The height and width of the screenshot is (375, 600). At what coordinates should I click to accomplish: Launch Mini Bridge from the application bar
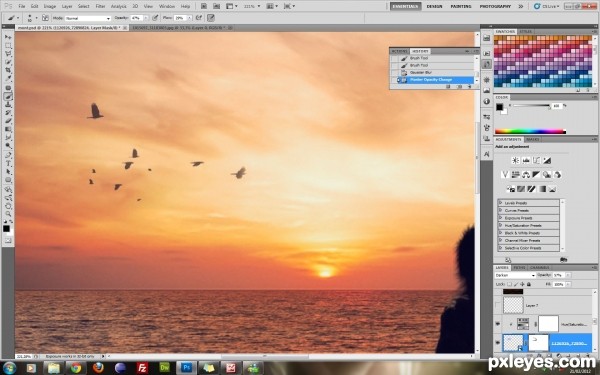[217, 6]
